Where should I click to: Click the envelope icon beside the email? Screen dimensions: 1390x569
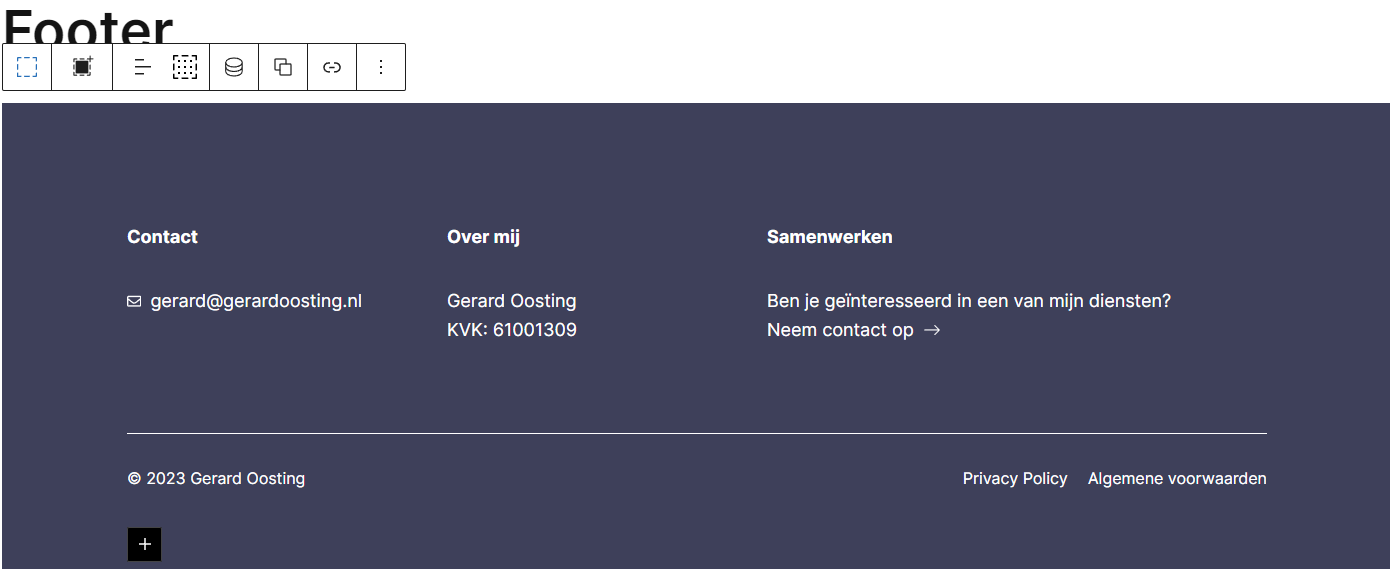(x=134, y=301)
